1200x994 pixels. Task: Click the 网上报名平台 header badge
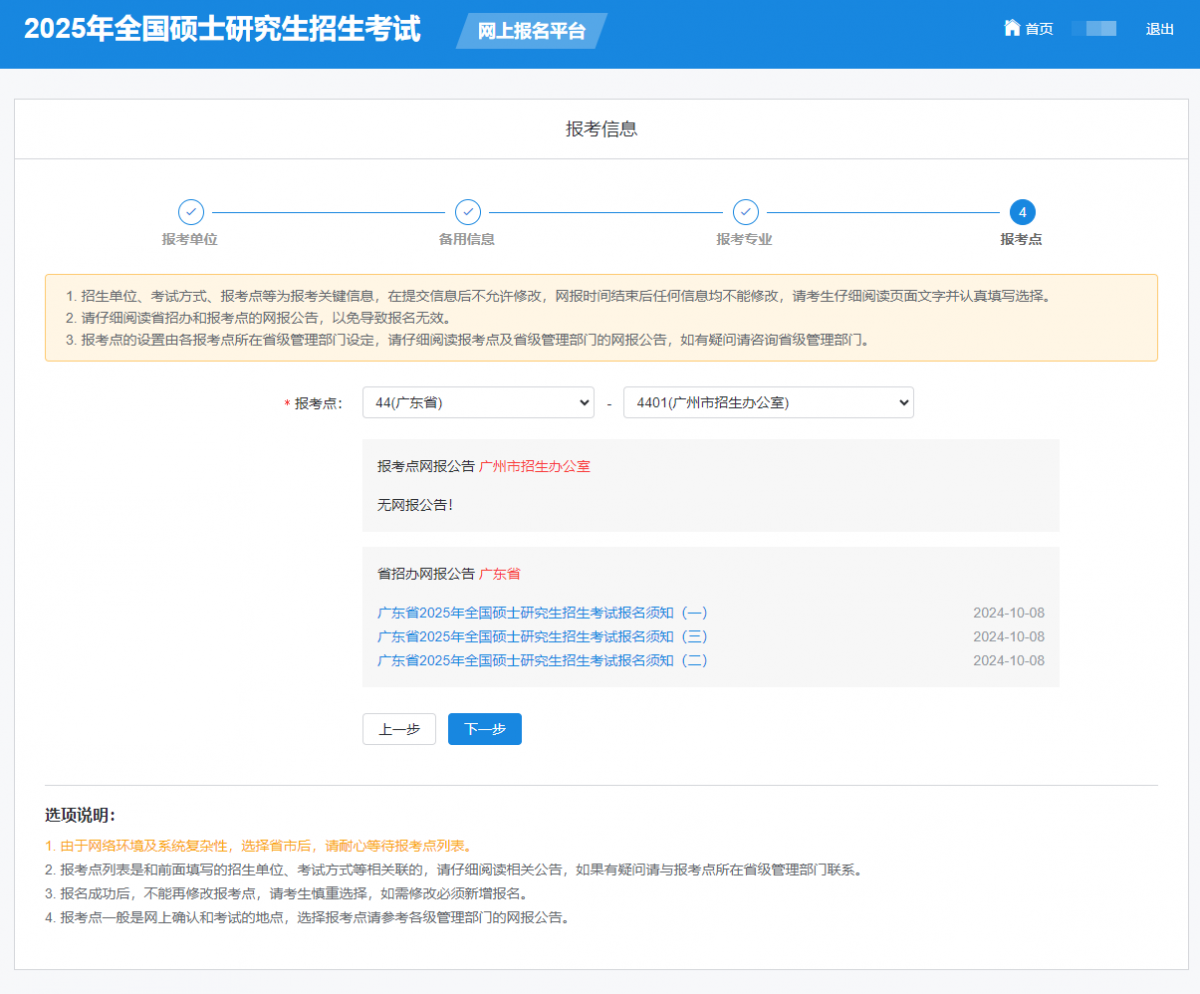coord(531,31)
